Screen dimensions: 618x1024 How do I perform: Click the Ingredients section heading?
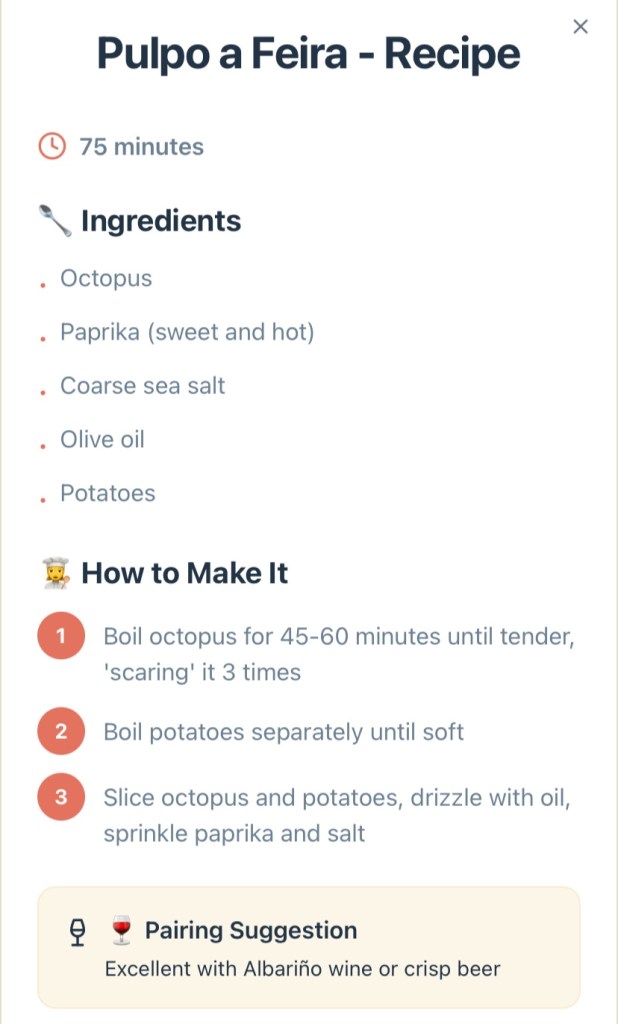coord(161,220)
